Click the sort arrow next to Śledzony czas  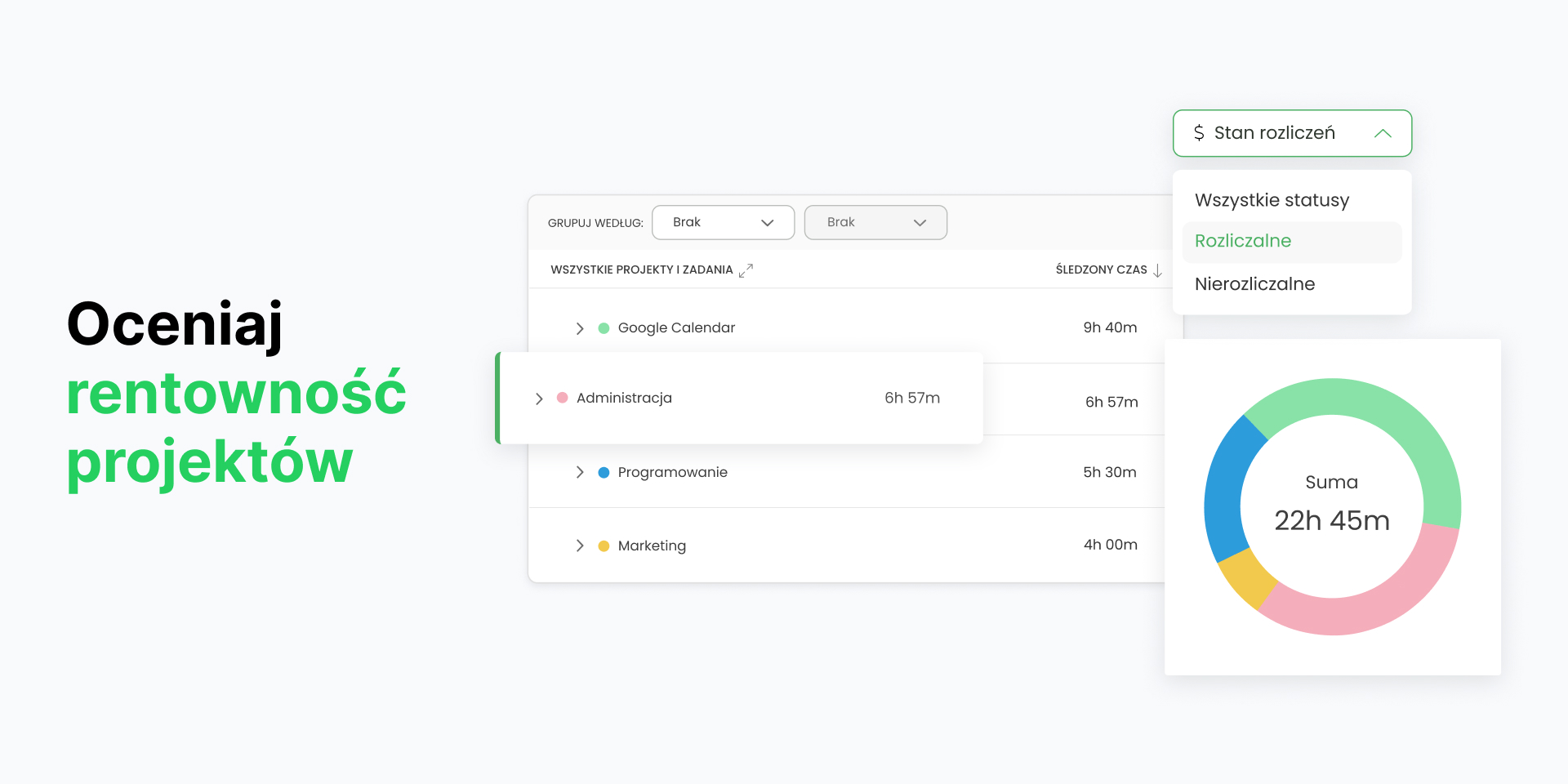coord(1157,270)
